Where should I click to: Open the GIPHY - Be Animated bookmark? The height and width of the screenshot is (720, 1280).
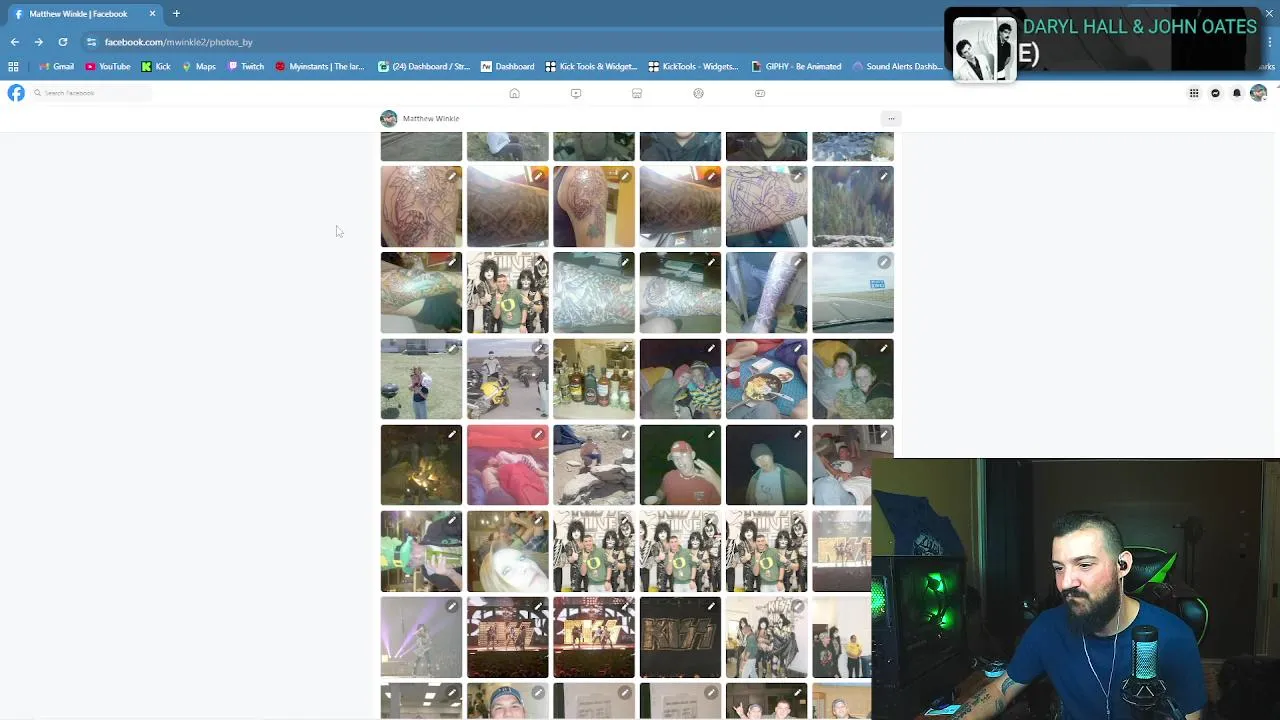point(796,66)
